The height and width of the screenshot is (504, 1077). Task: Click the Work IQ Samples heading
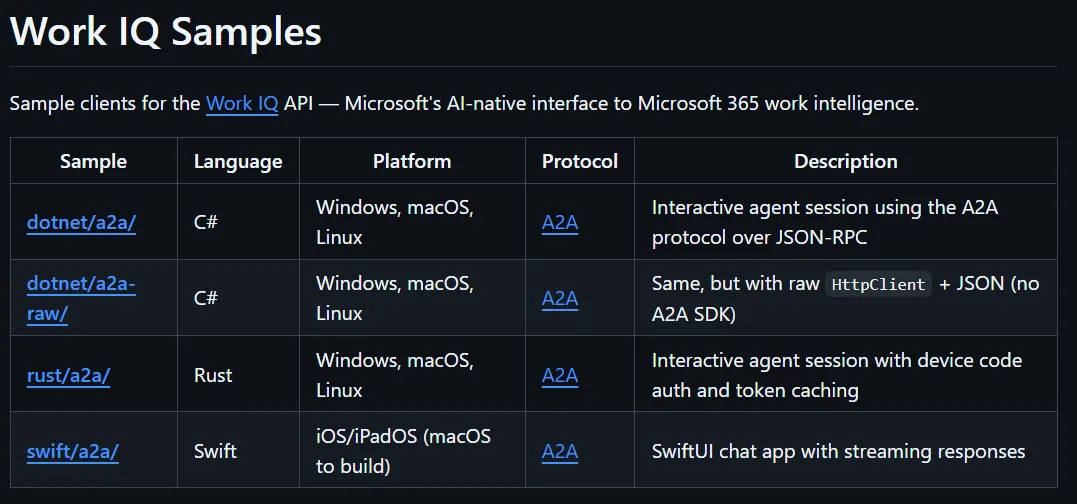pyautogui.click(x=166, y=32)
